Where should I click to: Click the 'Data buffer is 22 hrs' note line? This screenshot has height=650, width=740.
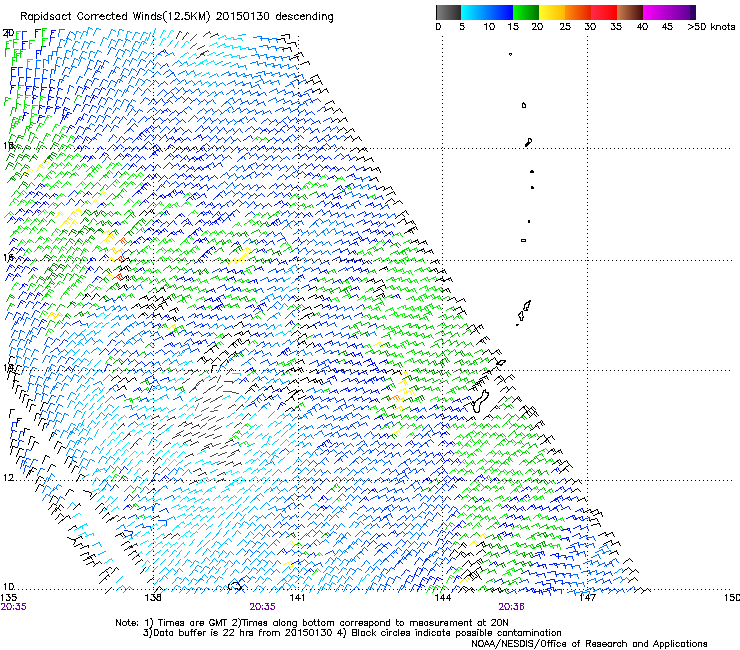pyautogui.click(x=352, y=633)
